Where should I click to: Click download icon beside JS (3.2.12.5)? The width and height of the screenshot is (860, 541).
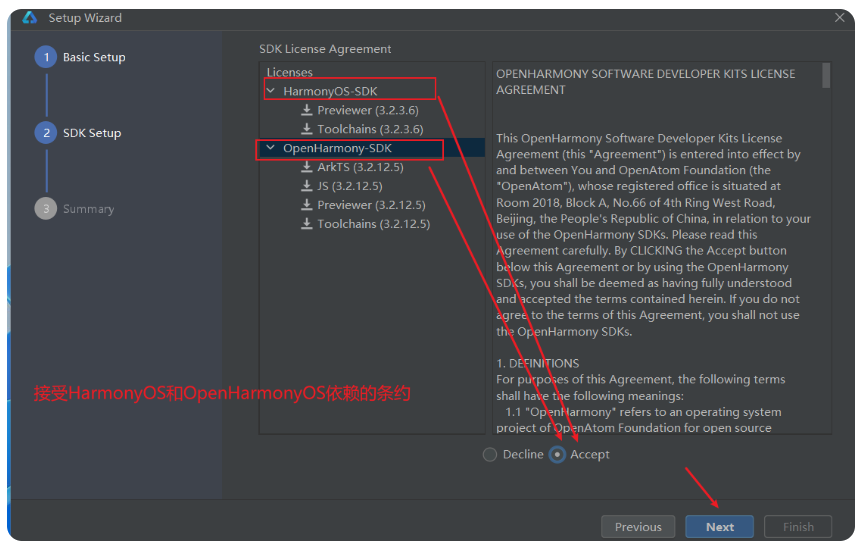307,186
